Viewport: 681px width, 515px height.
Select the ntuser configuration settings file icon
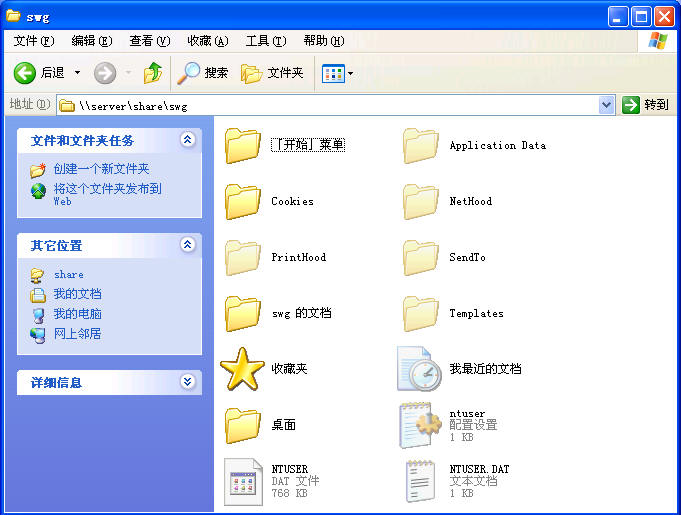420,425
